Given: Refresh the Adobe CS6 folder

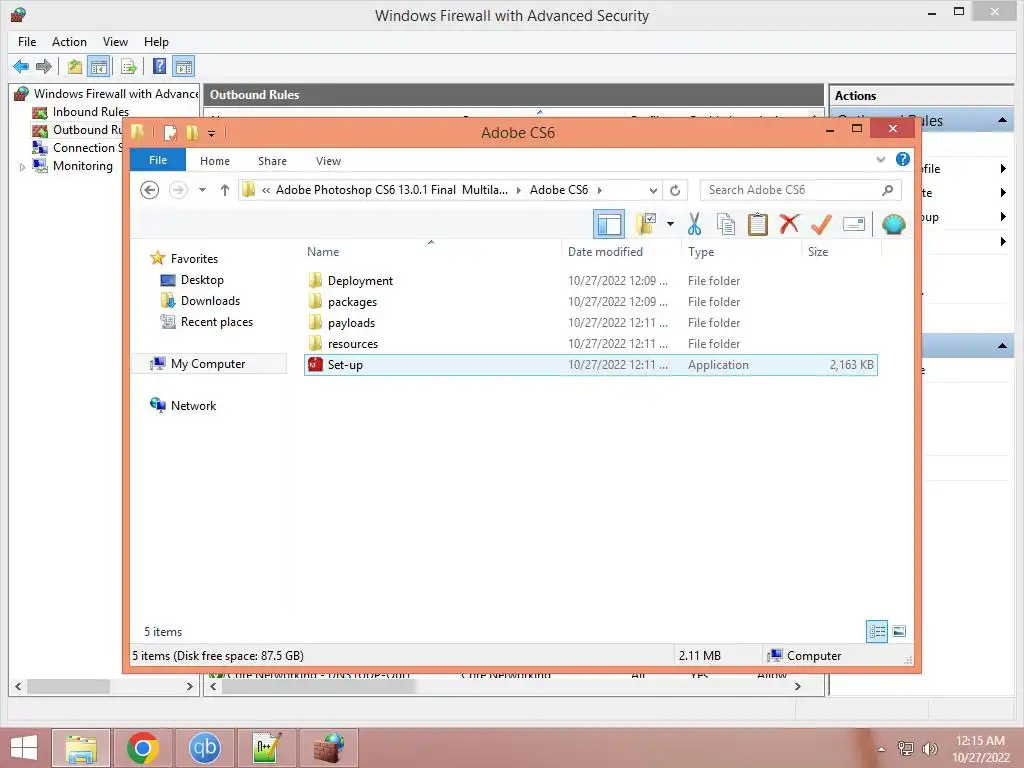Looking at the screenshot, I should pos(675,191).
